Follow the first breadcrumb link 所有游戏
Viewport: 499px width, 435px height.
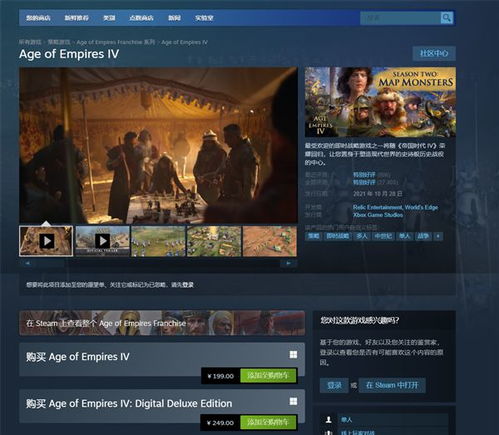tap(30, 42)
